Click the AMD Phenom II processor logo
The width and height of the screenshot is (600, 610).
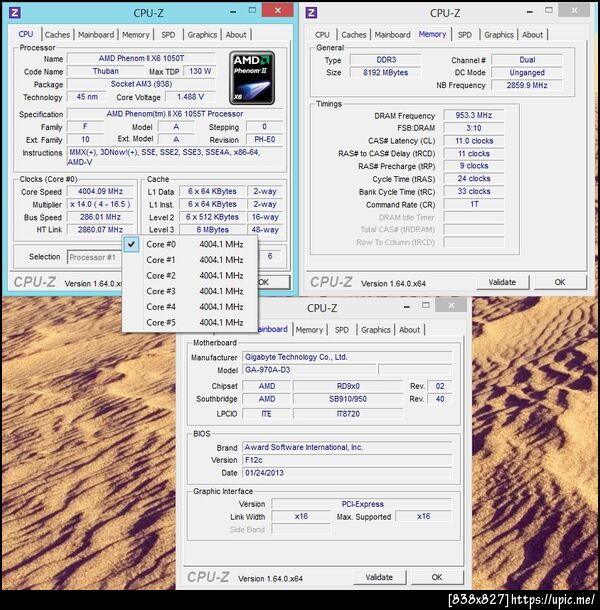pyautogui.click(x=252, y=77)
